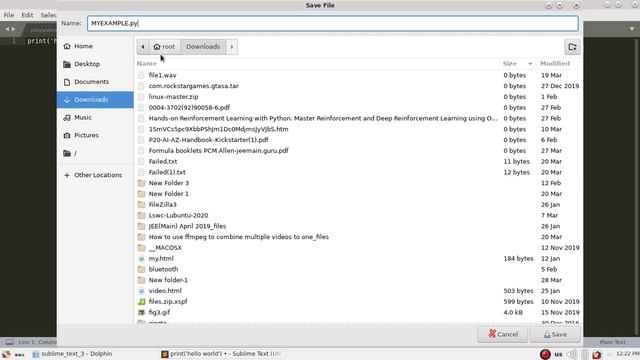Click the Cancel button
Viewport: 640px width, 360px height.
(503, 334)
